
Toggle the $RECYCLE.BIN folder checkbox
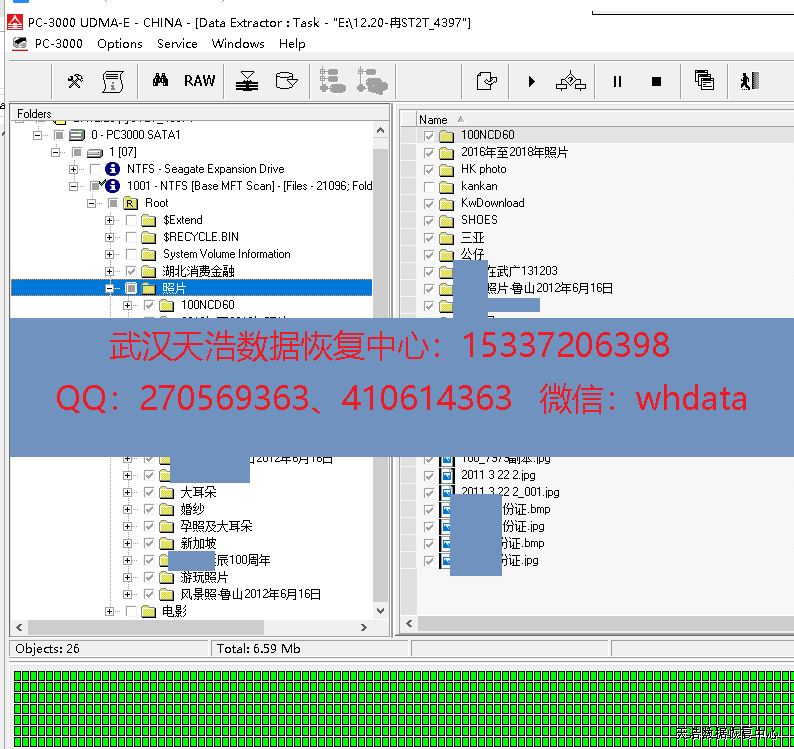click(x=131, y=237)
